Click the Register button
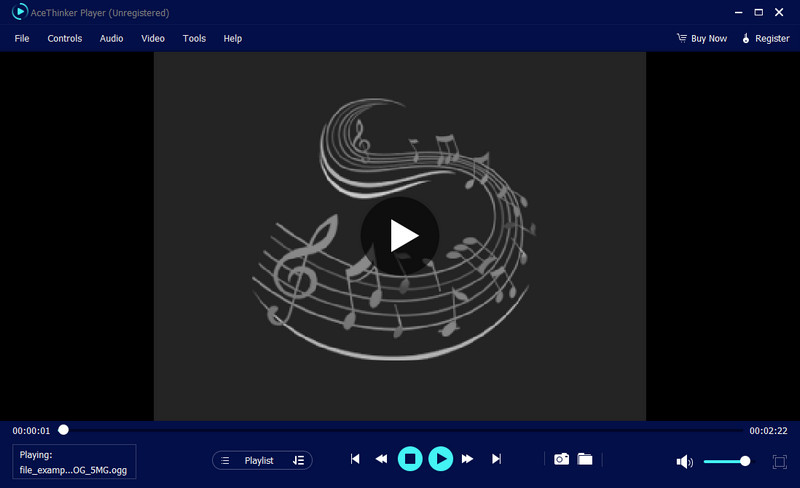 point(765,38)
